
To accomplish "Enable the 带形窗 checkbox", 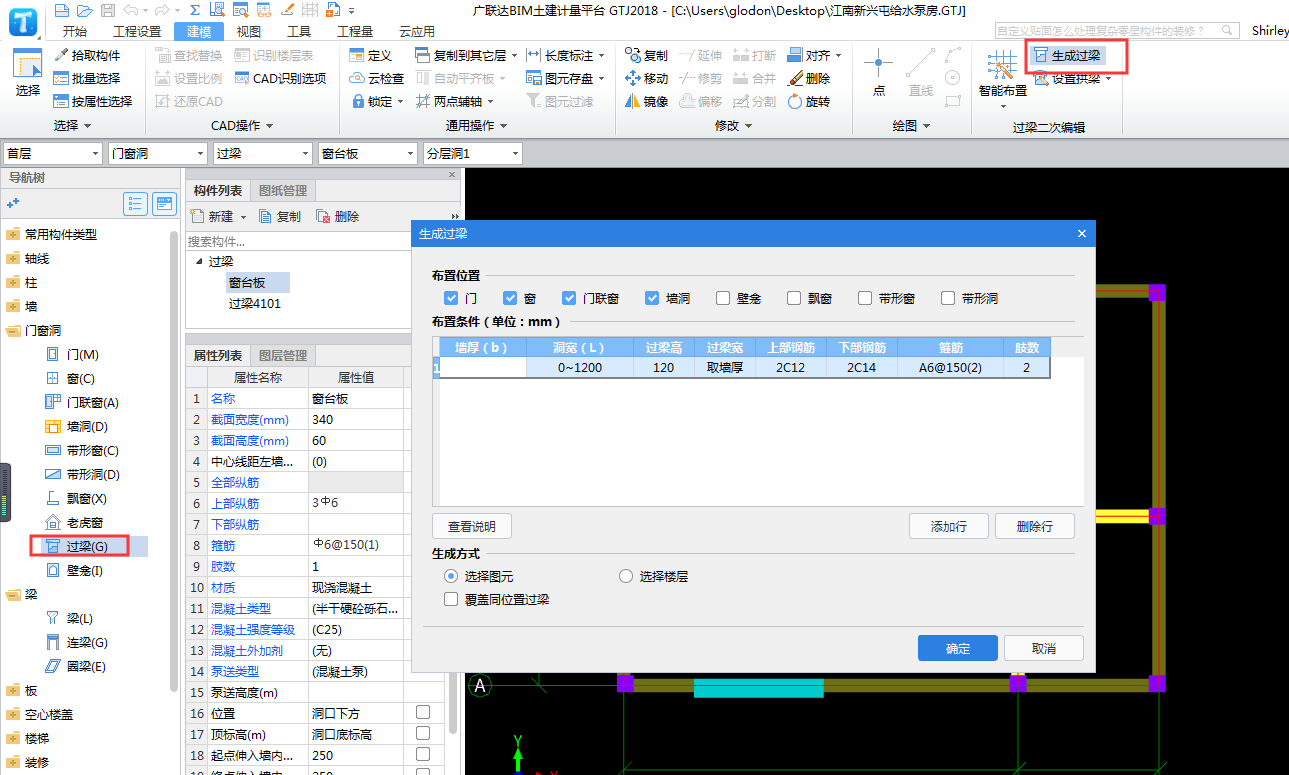I will pos(865,298).
